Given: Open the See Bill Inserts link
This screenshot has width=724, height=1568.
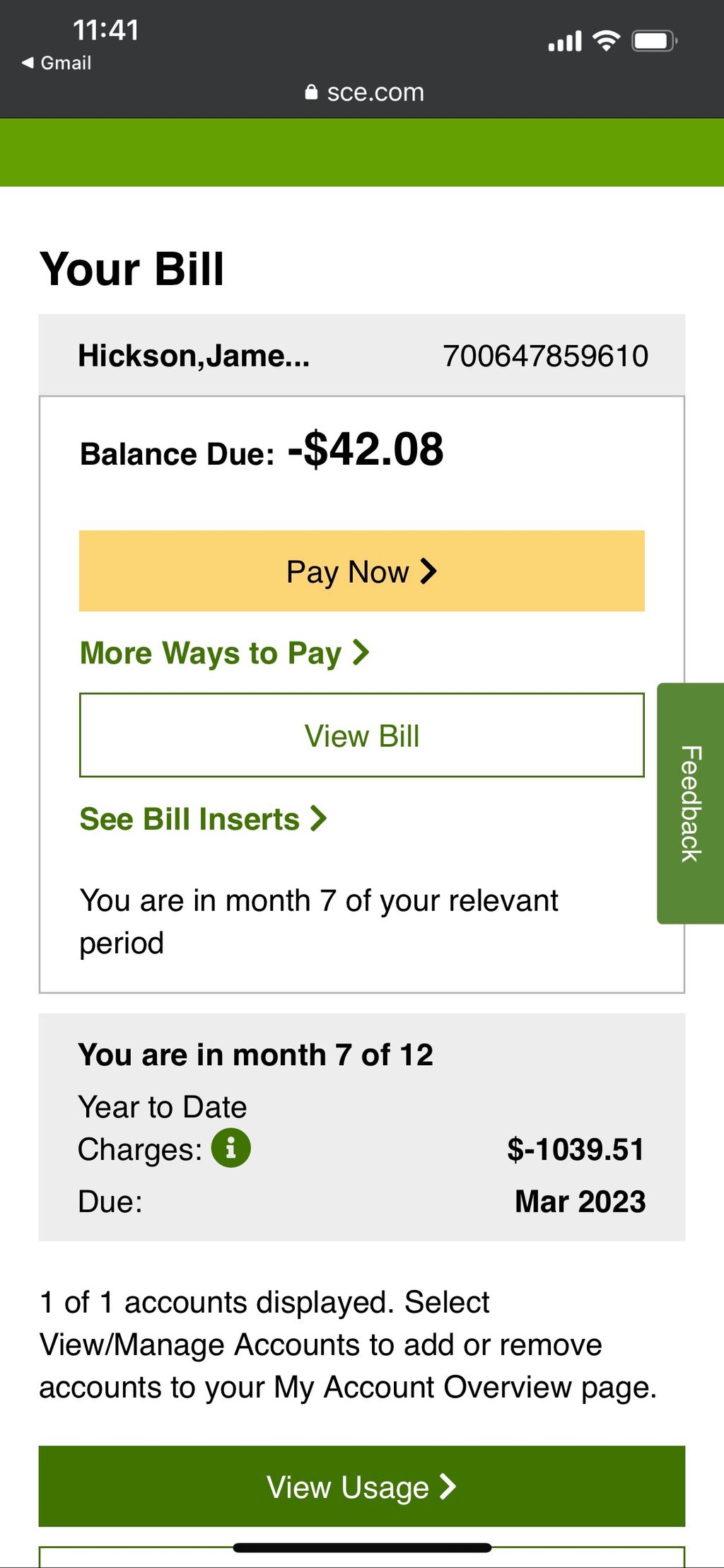Looking at the screenshot, I should coord(204,819).
